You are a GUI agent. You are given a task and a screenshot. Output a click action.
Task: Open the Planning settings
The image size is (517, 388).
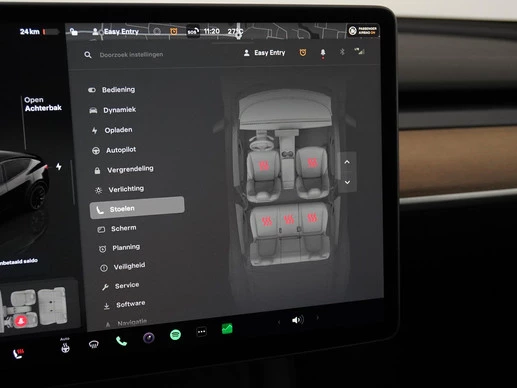click(119, 248)
